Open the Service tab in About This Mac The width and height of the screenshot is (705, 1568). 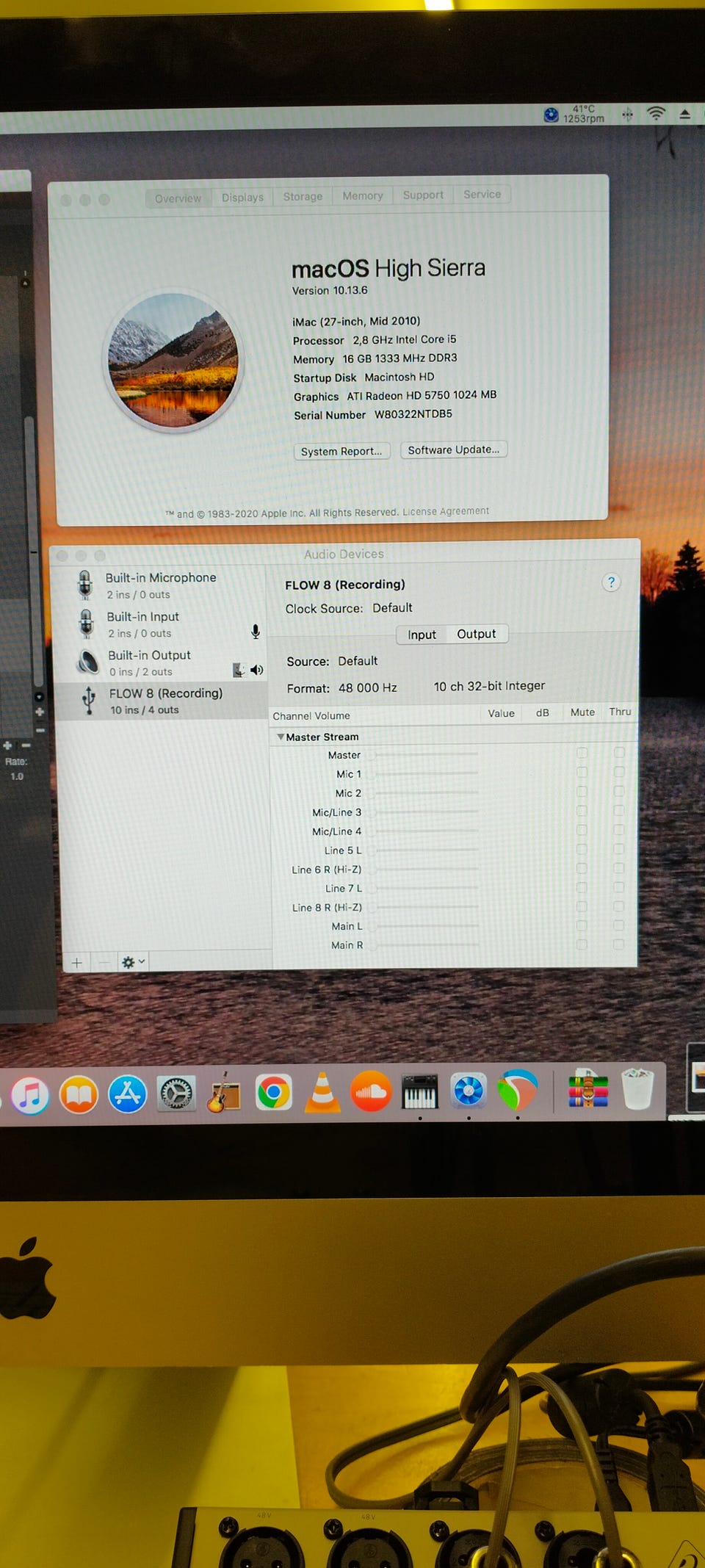point(482,194)
